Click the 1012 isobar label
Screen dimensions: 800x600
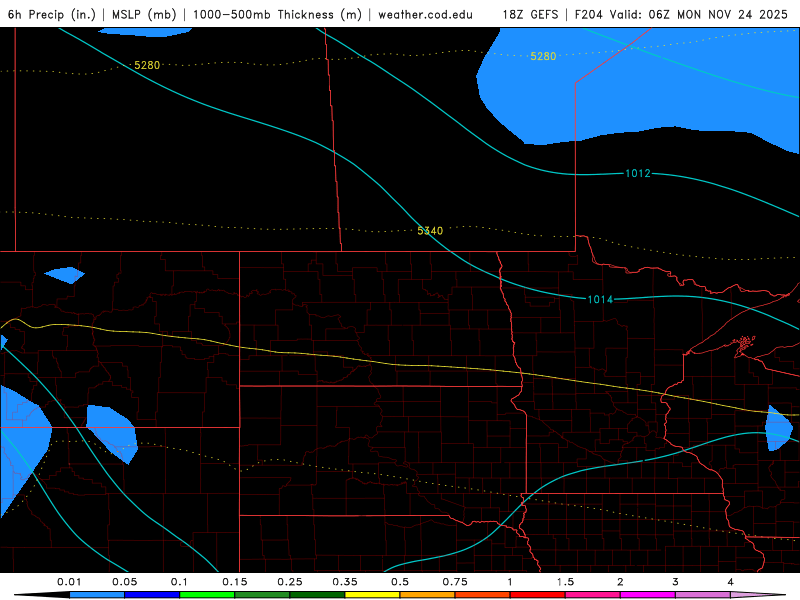click(x=638, y=173)
